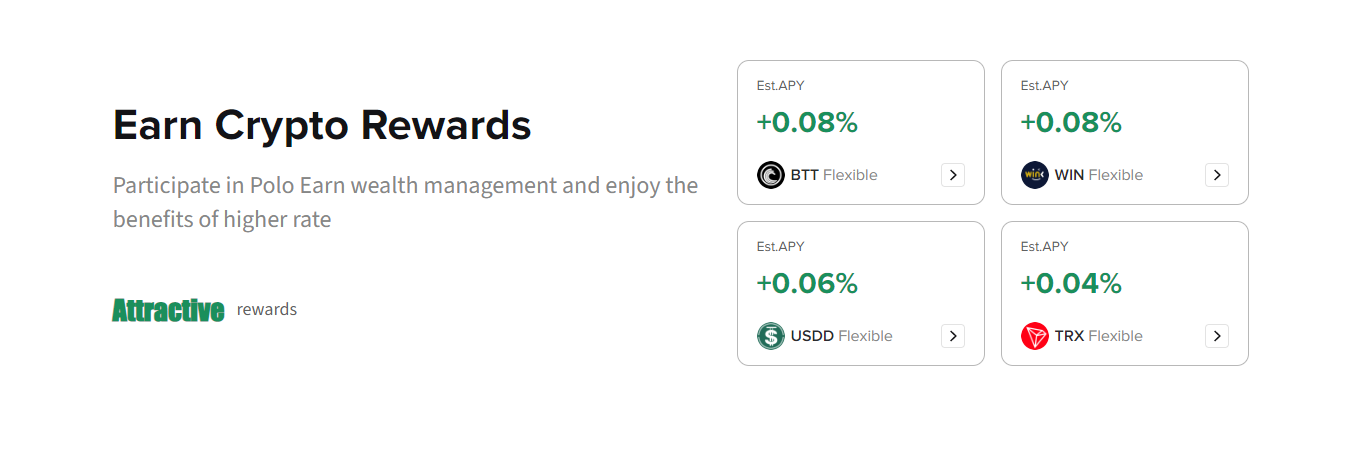Click the TRX coin icon
Screen dimensions: 1357x468
click(x=1034, y=336)
